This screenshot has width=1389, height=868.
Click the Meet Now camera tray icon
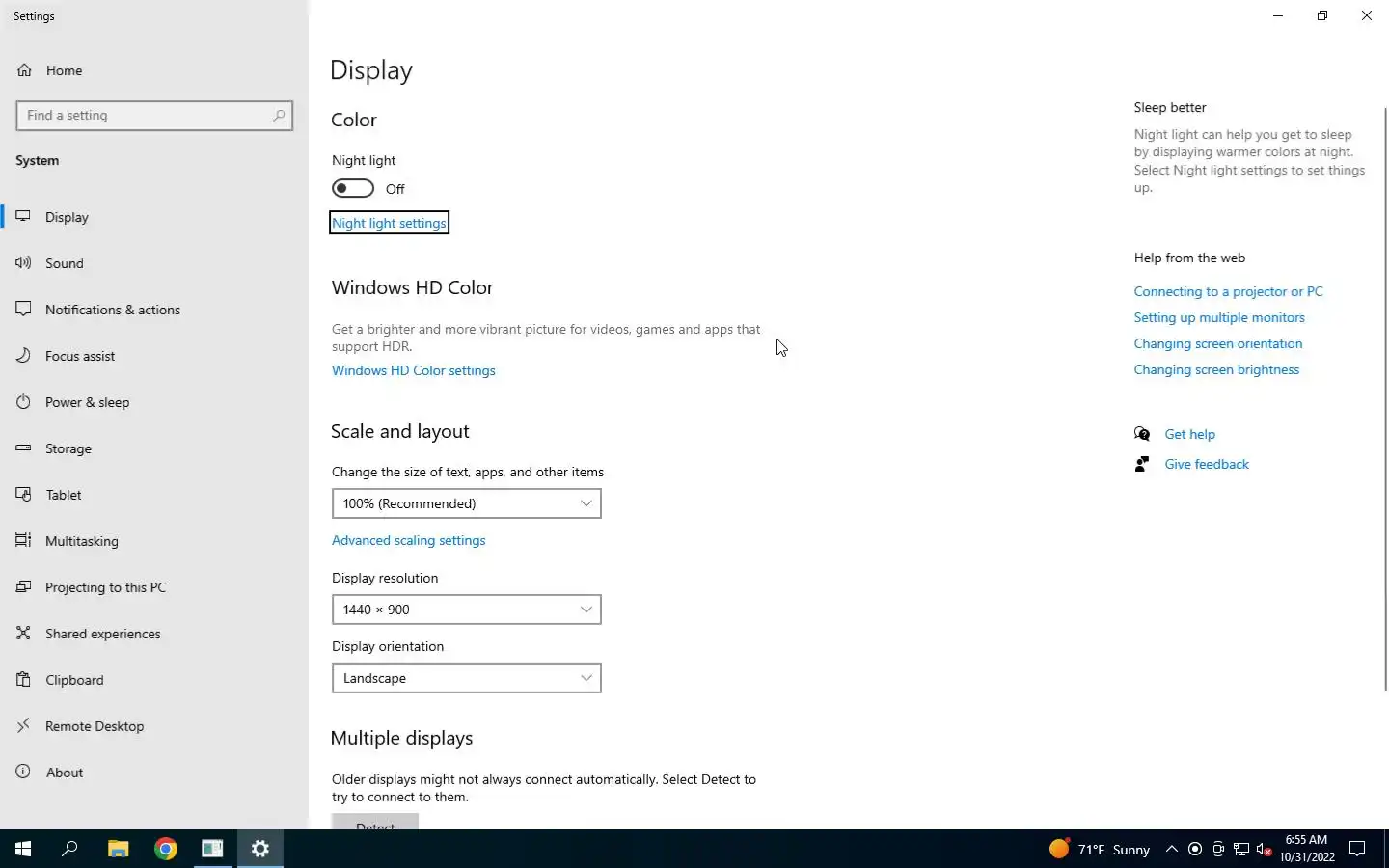1218,849
